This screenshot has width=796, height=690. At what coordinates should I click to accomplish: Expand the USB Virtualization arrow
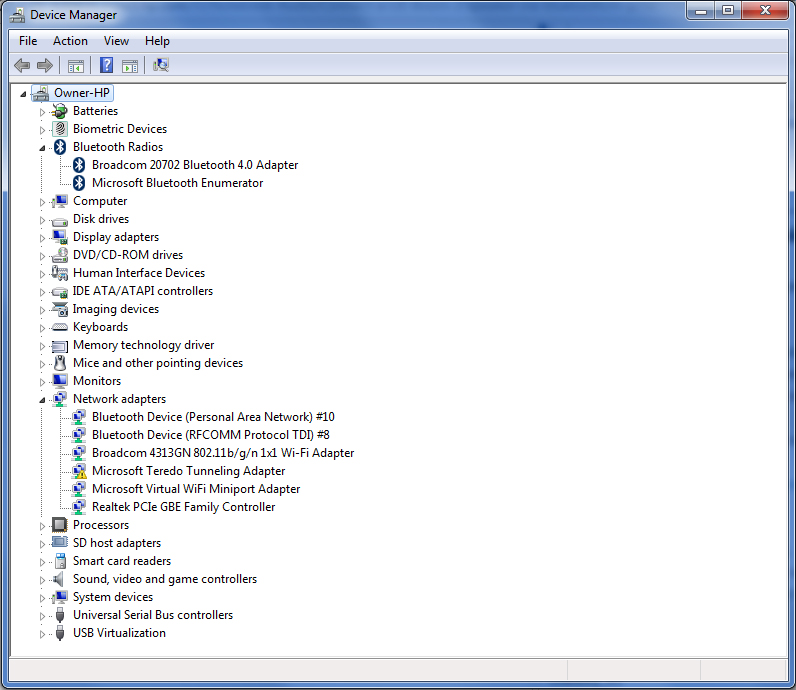(x=42, y=634)
